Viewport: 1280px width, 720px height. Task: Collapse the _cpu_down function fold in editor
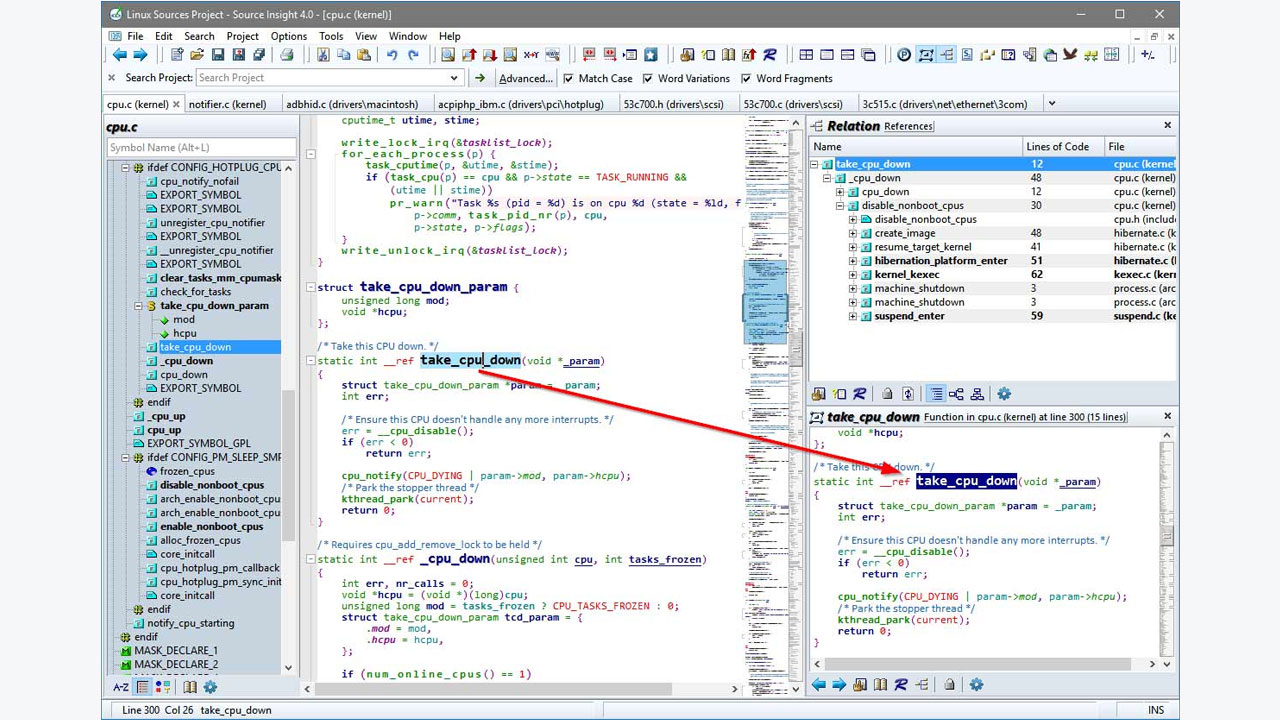311,560
